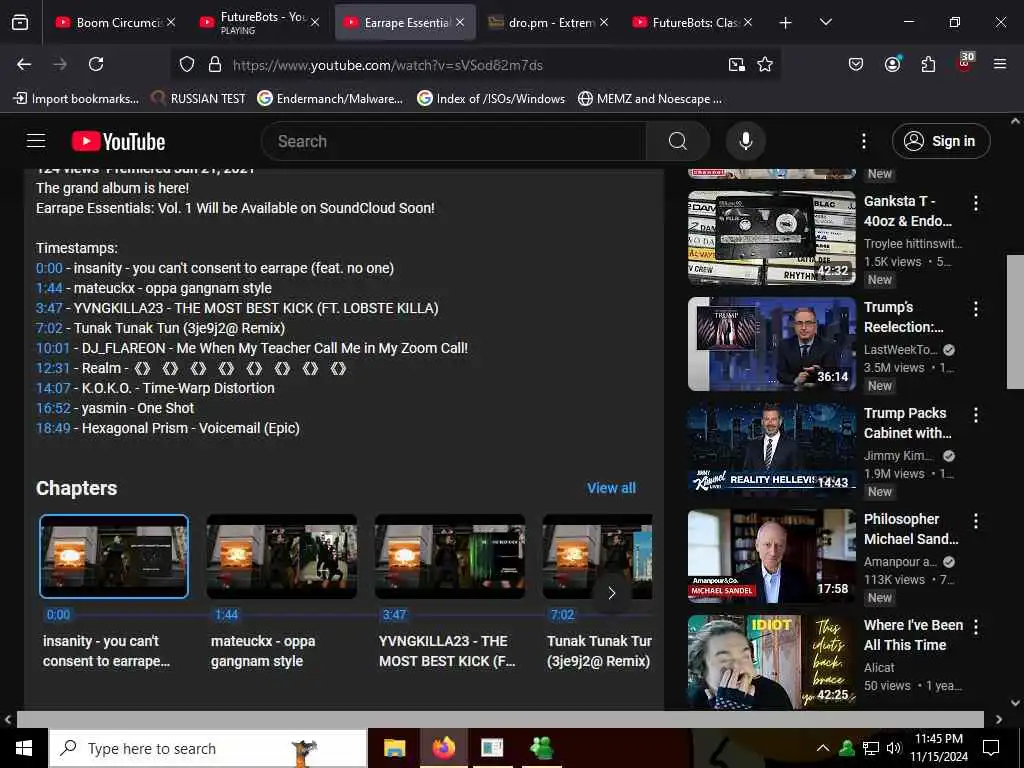This screenshot has height=768, width=1024.
Task: Go back with the back arrow
Action: click(x=24, y=64)
